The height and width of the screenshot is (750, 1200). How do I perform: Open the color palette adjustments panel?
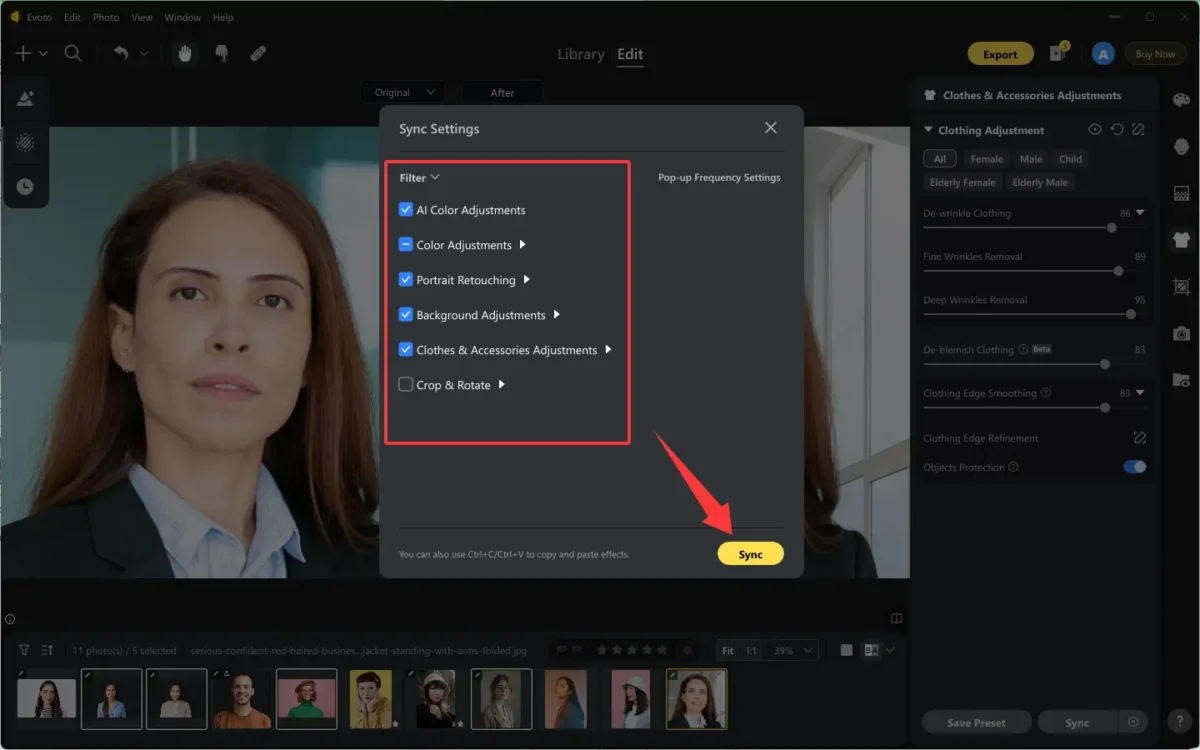point(1181,97)
